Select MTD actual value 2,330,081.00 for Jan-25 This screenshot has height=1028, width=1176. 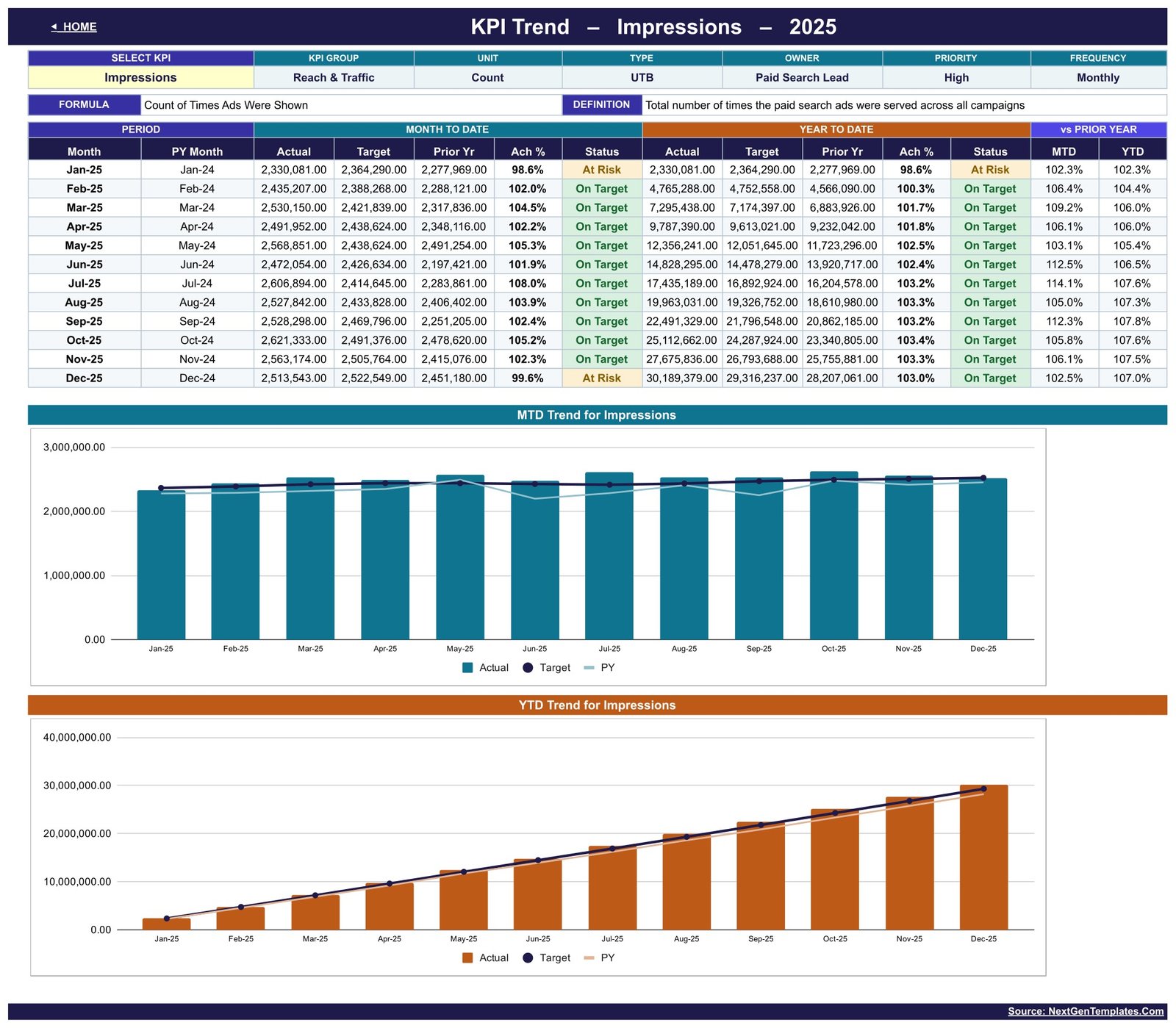click(x=294, y=170)
